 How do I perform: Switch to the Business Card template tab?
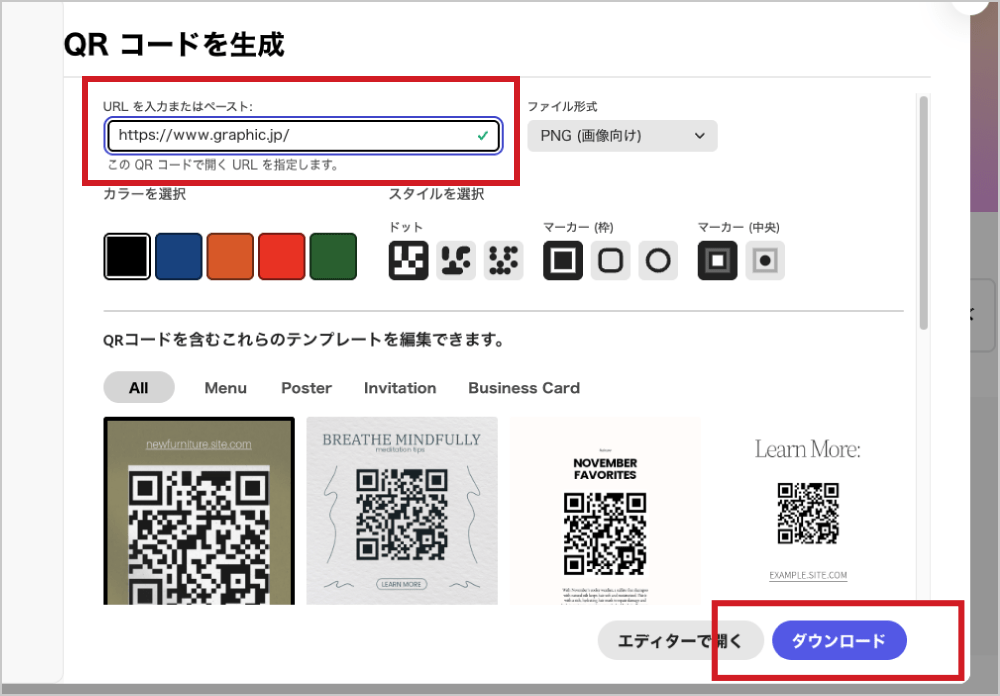(x=523, y=388)
